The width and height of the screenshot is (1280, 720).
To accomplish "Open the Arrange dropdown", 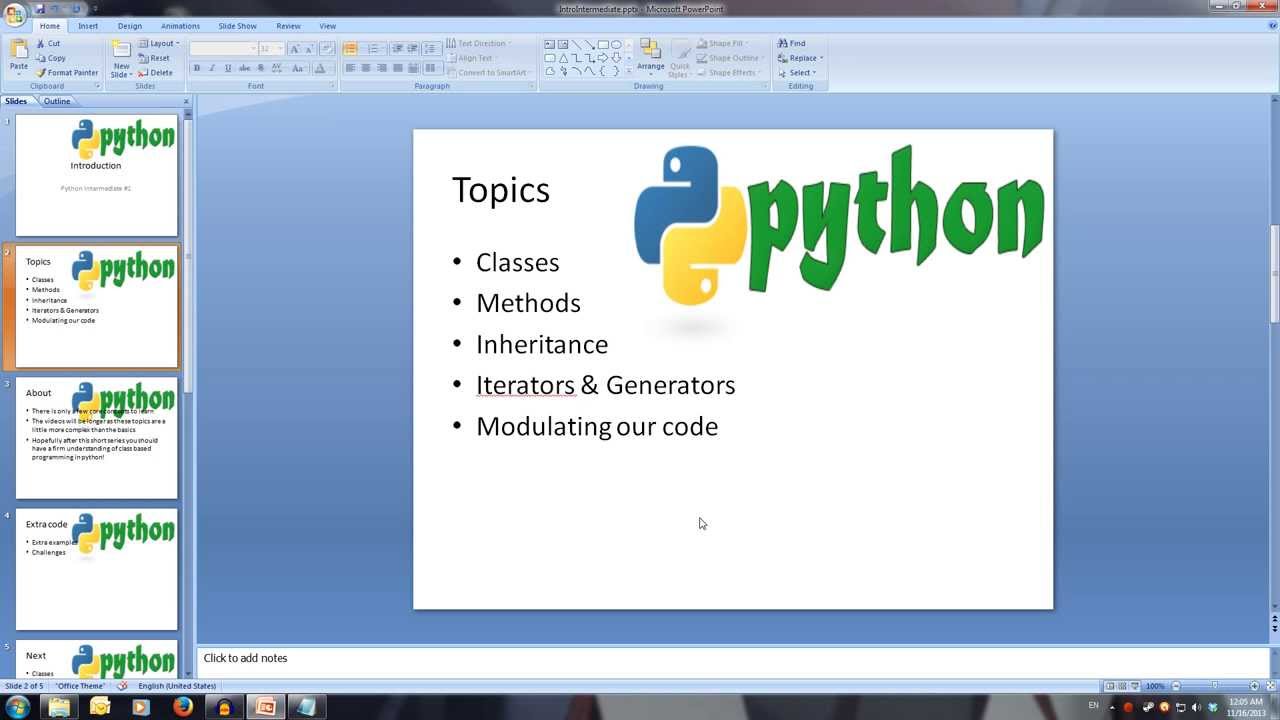I will pyautogui.click(x=650, y=58).
